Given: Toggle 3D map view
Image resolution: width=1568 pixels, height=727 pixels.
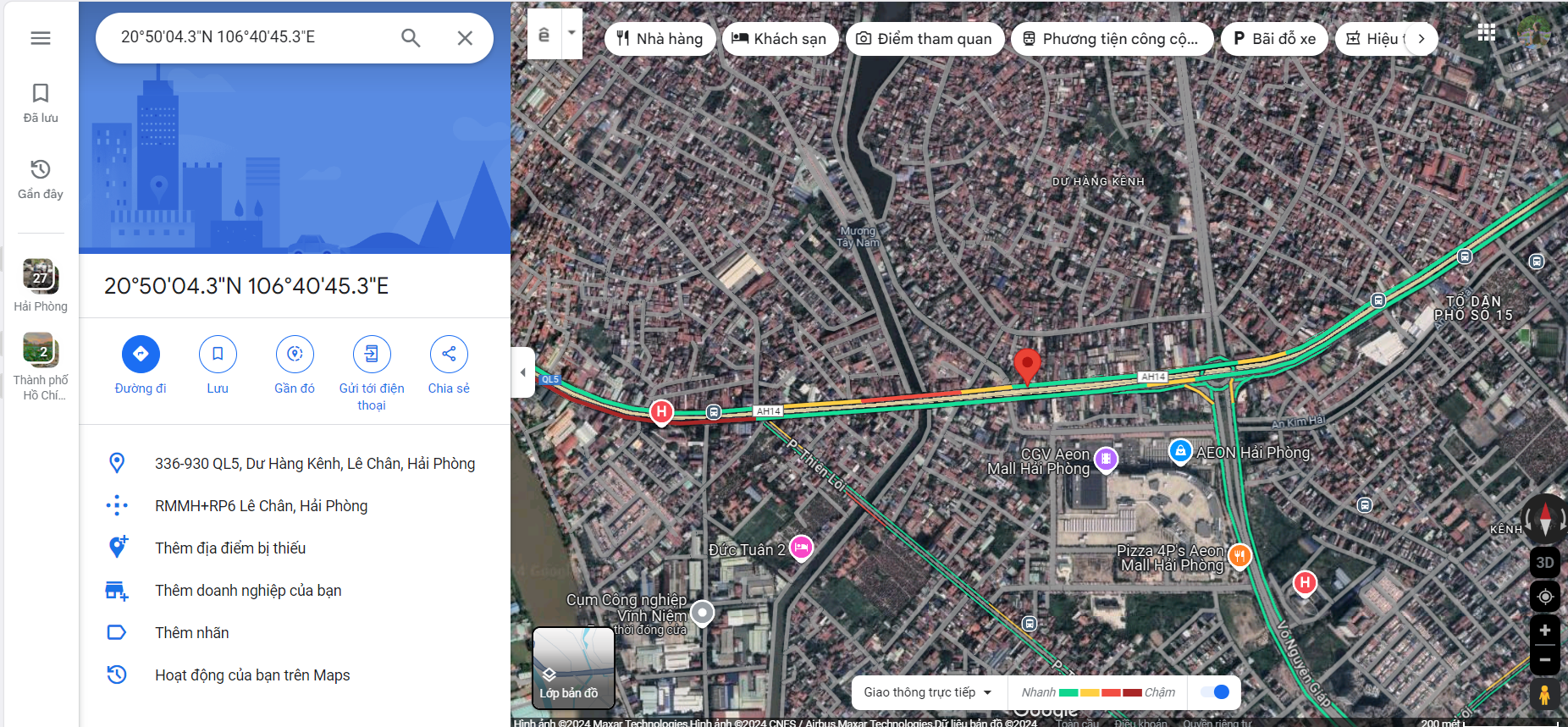Looking at the screenshot, I should coord(1544,563).
